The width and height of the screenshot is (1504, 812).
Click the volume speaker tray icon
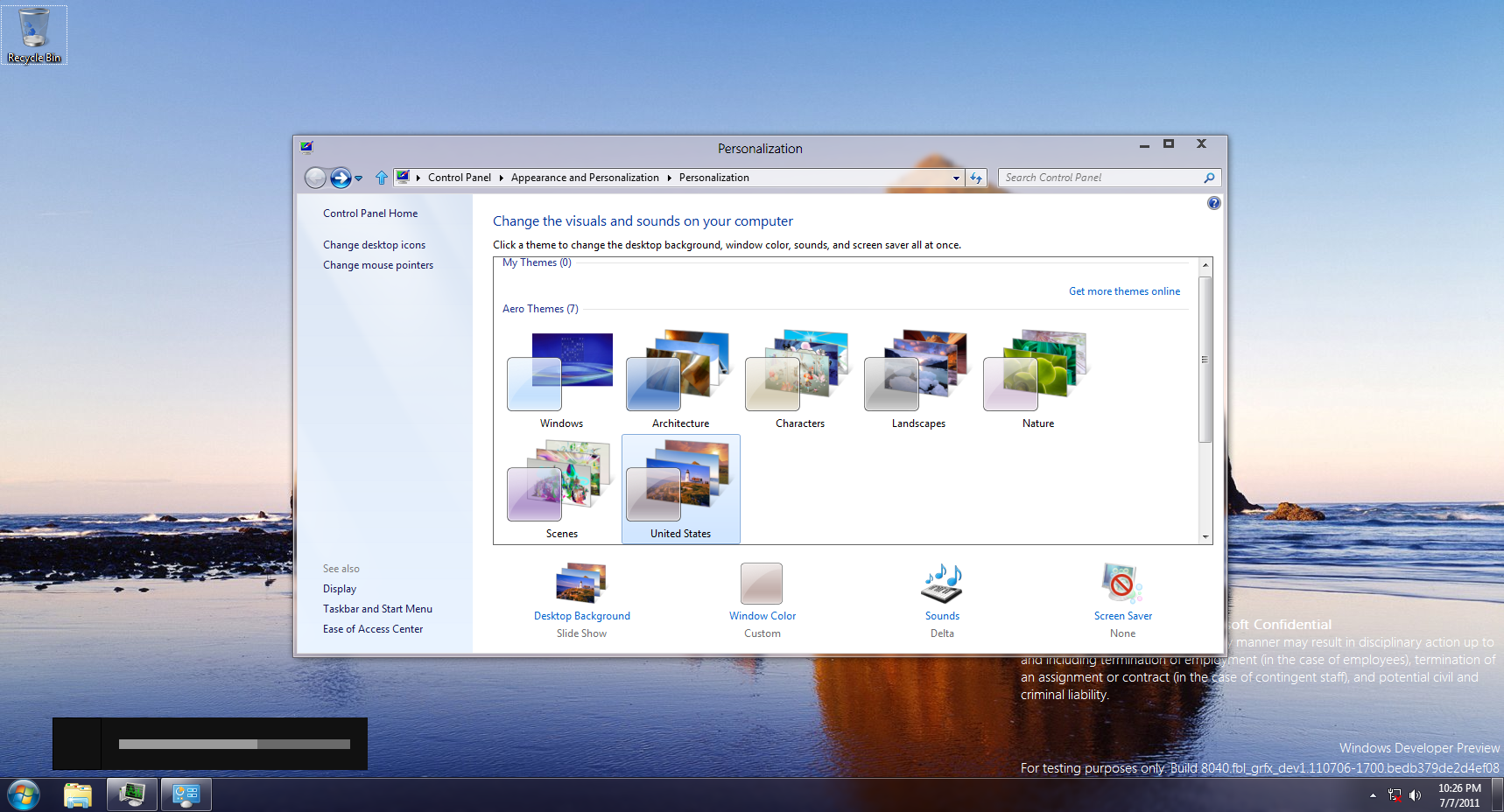(x=1415, y=795)
